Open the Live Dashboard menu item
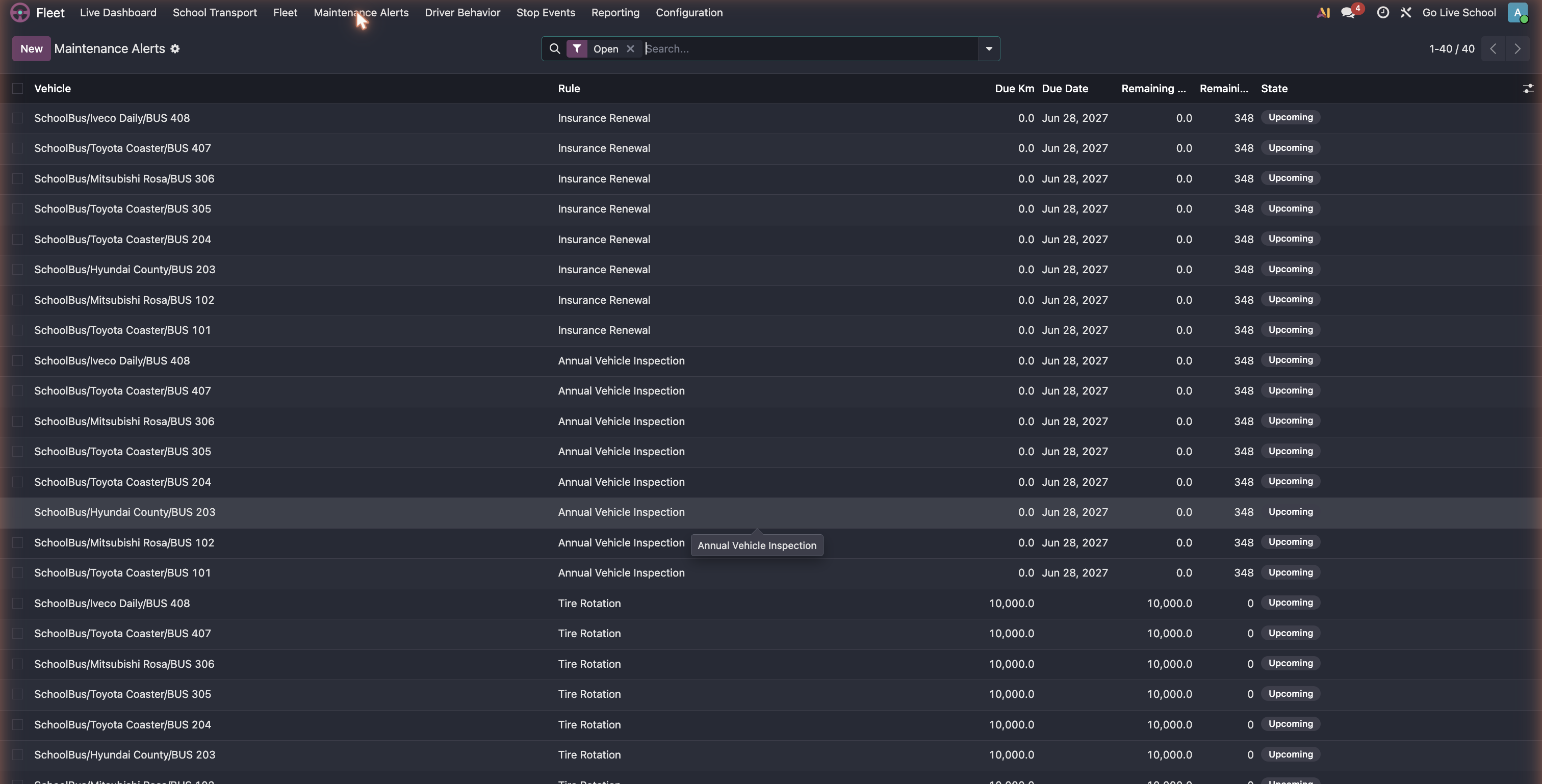This screenshot has height=784, width=1542. click(x=118, y=13)
